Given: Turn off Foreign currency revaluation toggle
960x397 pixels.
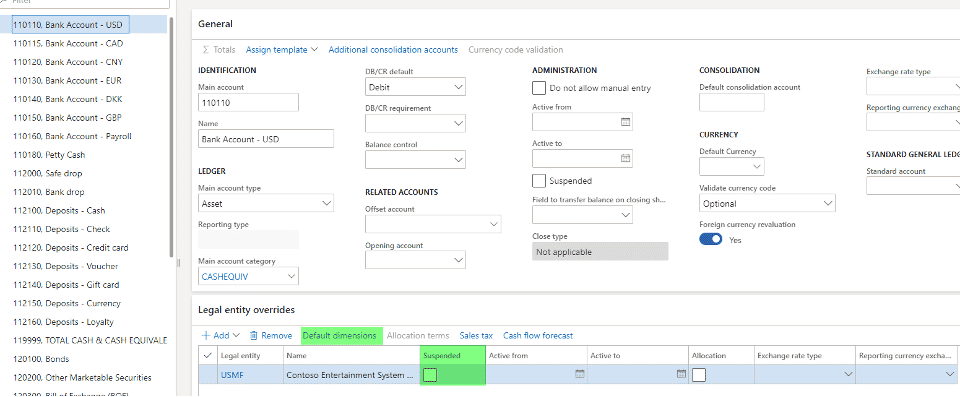Looking at the screenshot, I should coord(711,240).
